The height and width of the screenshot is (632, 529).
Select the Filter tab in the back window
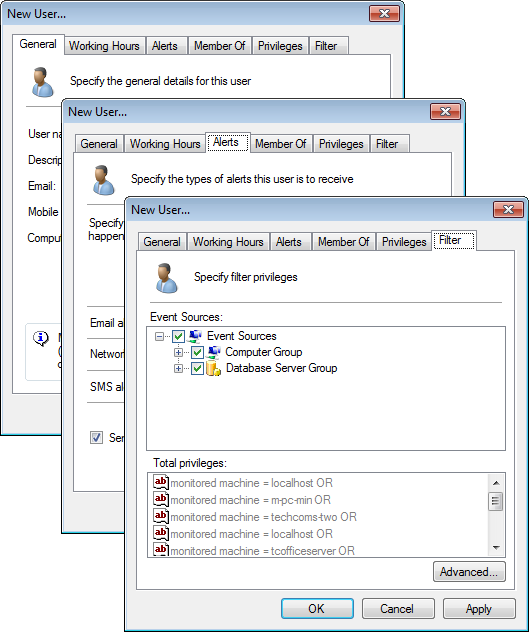click(x=329, y=46)
